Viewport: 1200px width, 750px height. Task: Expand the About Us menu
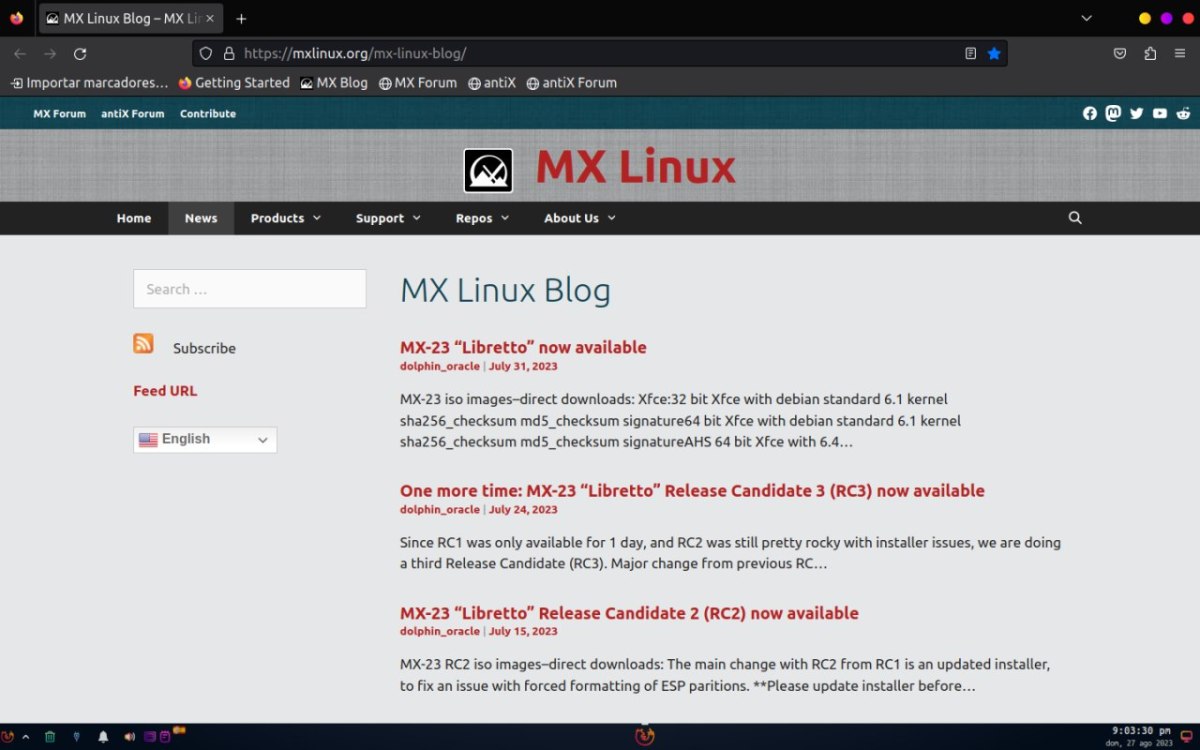click(579, 218)
